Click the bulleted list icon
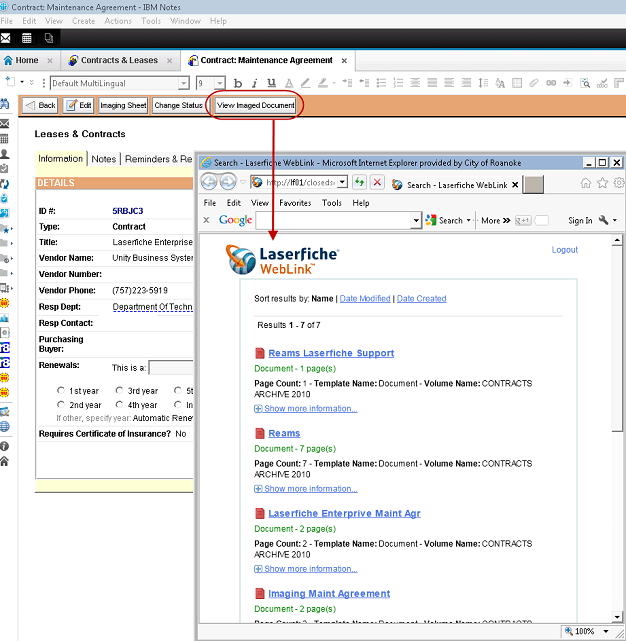 coord(381,83)
